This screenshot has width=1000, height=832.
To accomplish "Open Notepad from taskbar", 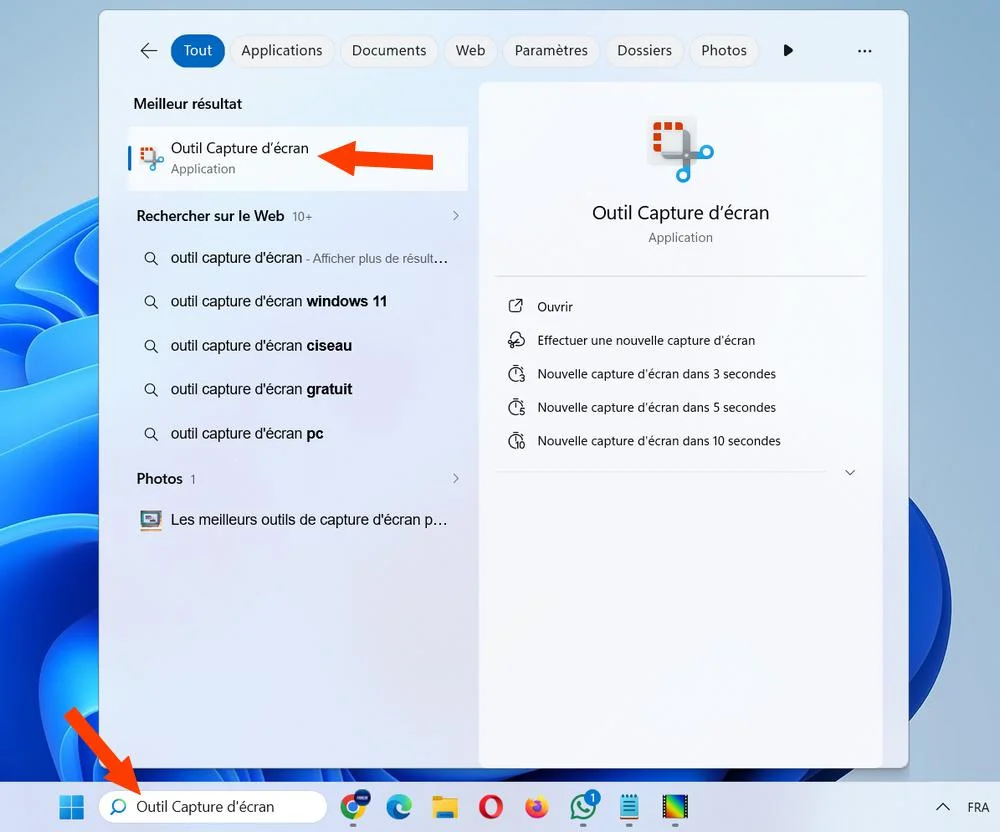I will coord(629,806).
